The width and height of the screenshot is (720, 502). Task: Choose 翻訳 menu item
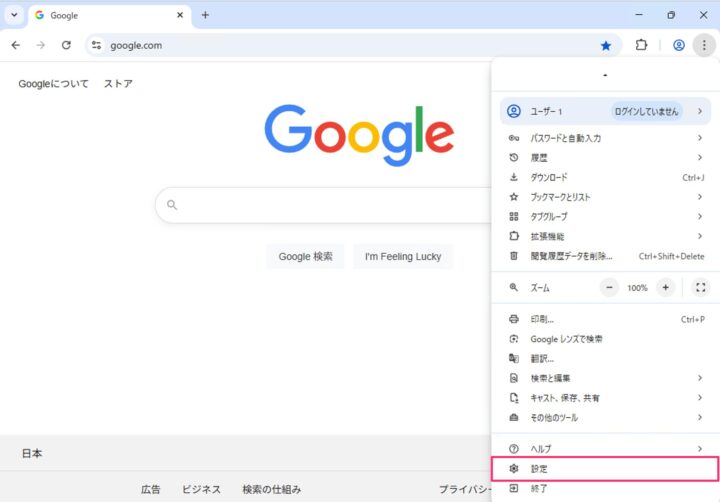tap(605, 359)
